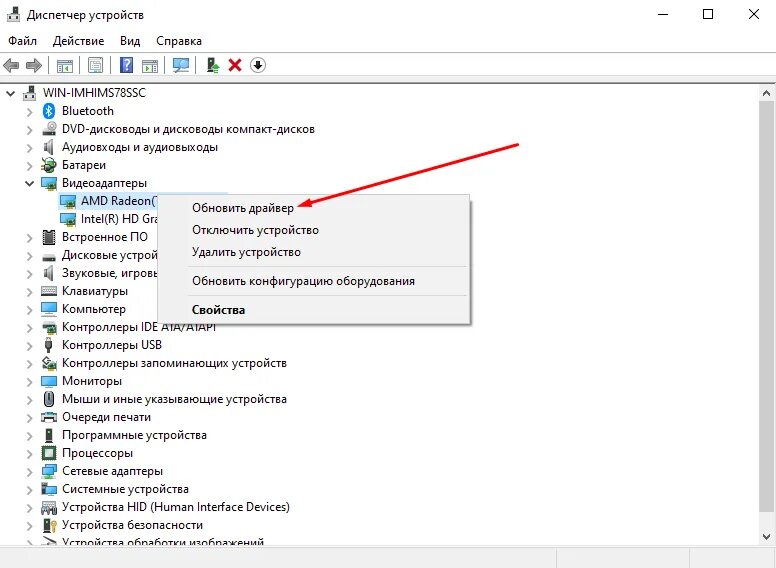
Task: Choose Обновить конфигурацию оборудования
Action: [313, 281]
